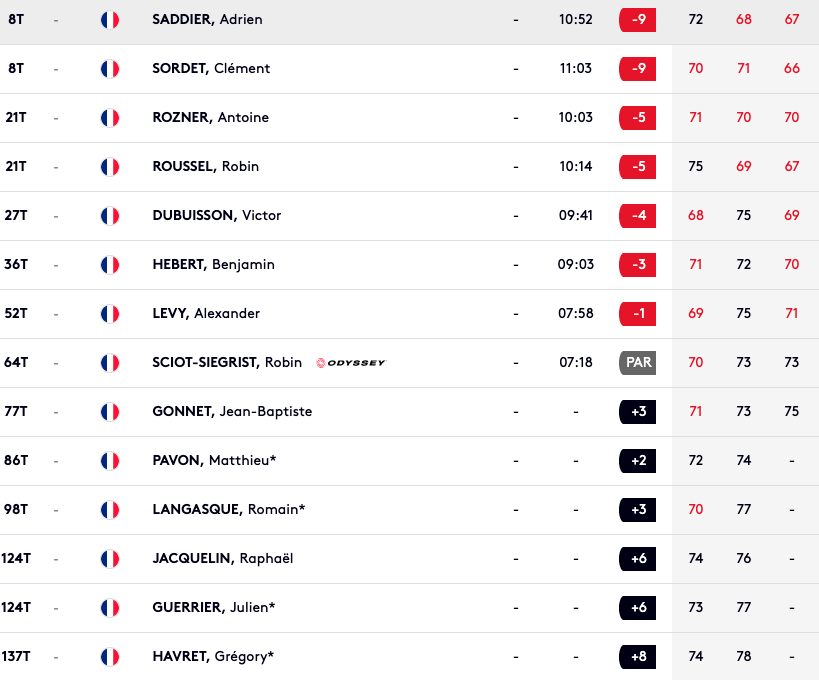The width and height of the screenshot is (819, 680).
Task: Click the +8 score badge for Havret
Action: click(x=637, y=656)
